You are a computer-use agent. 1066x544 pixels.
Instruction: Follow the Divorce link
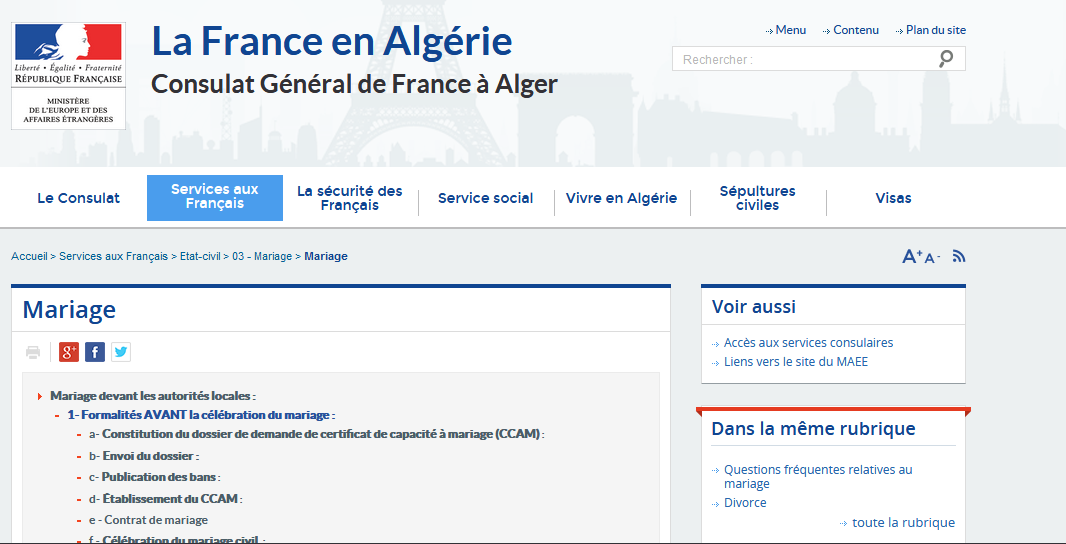click(745, 503)
